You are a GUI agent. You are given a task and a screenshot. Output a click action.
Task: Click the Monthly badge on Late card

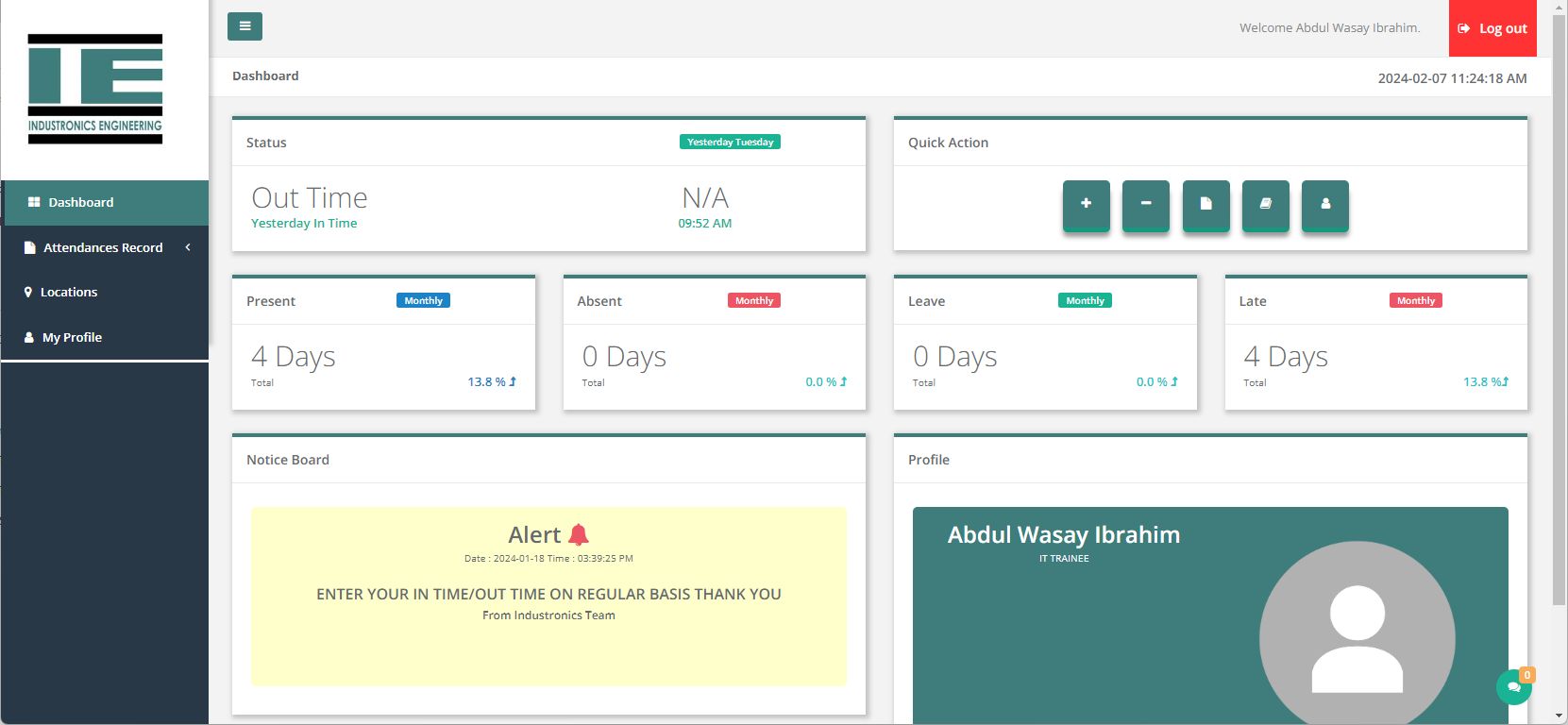1416,300
